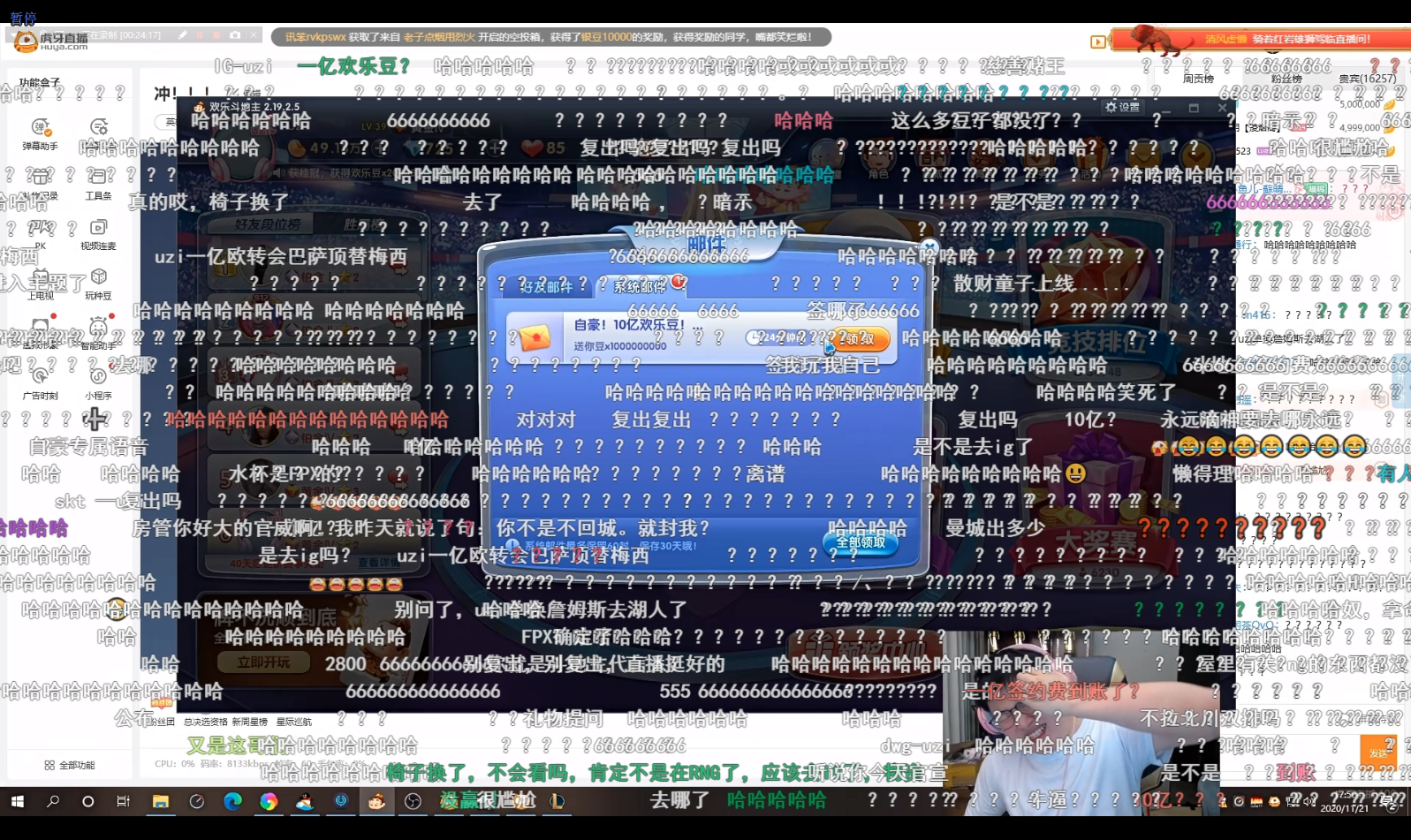Open League of Legends taskbar icon

click(x=558, y=801)
